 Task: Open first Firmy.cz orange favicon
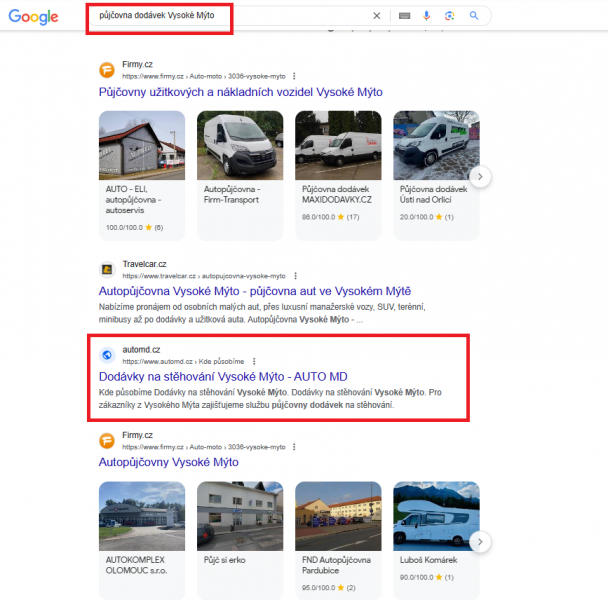pos(107,70)
